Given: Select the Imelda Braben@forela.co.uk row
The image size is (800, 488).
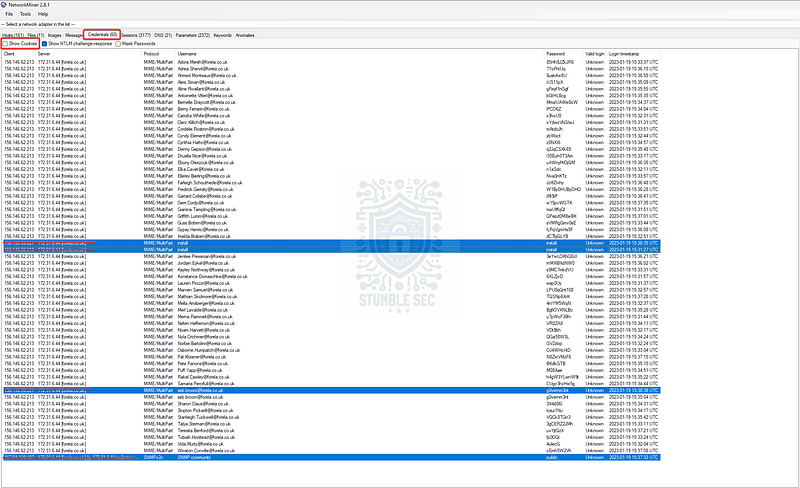Looking at the screenshot, I should point(331,236).
